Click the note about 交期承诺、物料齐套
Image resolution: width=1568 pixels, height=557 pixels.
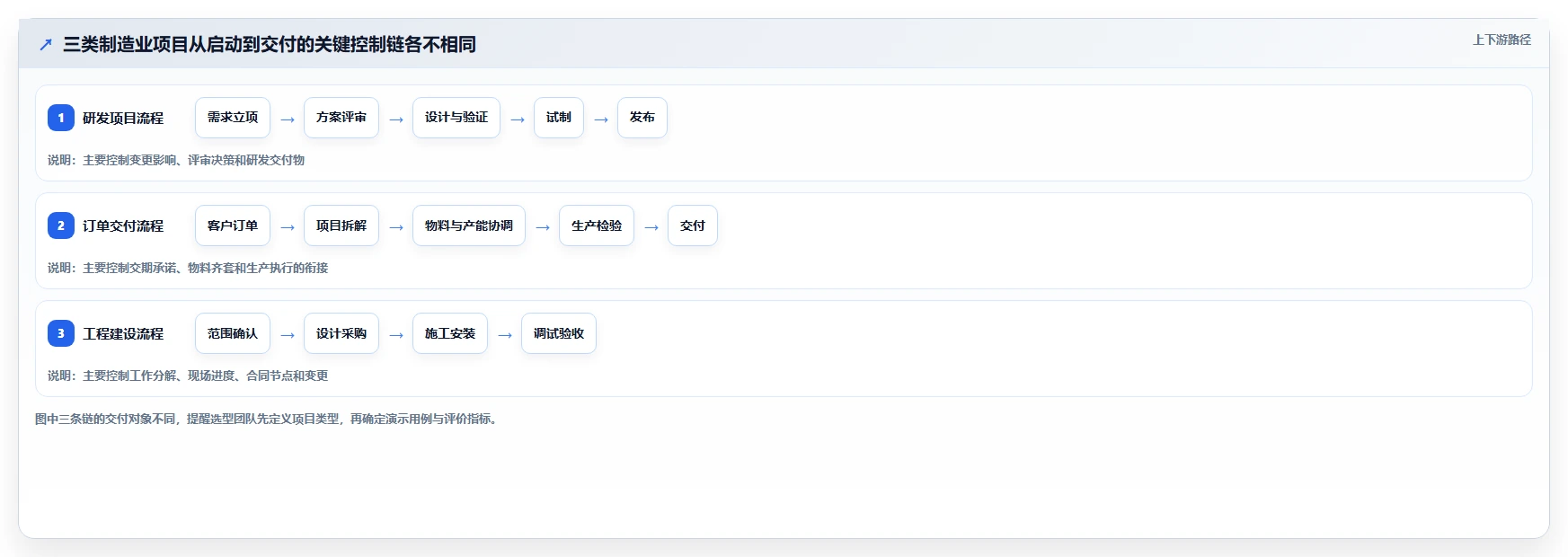click(188, 268)
